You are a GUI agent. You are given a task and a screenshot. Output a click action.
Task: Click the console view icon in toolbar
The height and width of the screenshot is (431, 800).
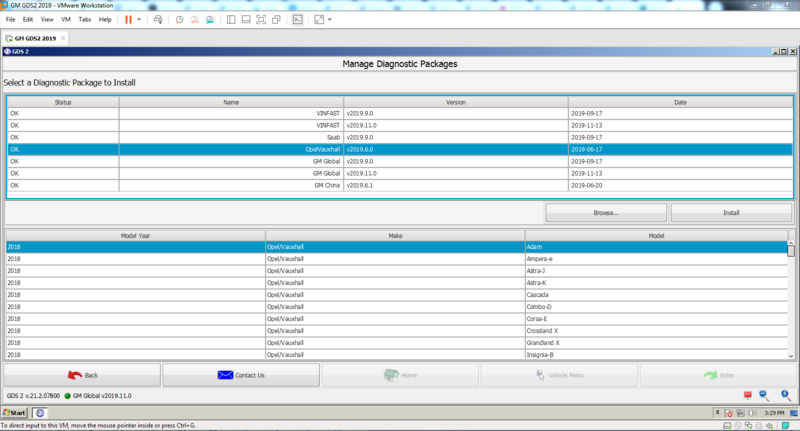coord(296,19)
